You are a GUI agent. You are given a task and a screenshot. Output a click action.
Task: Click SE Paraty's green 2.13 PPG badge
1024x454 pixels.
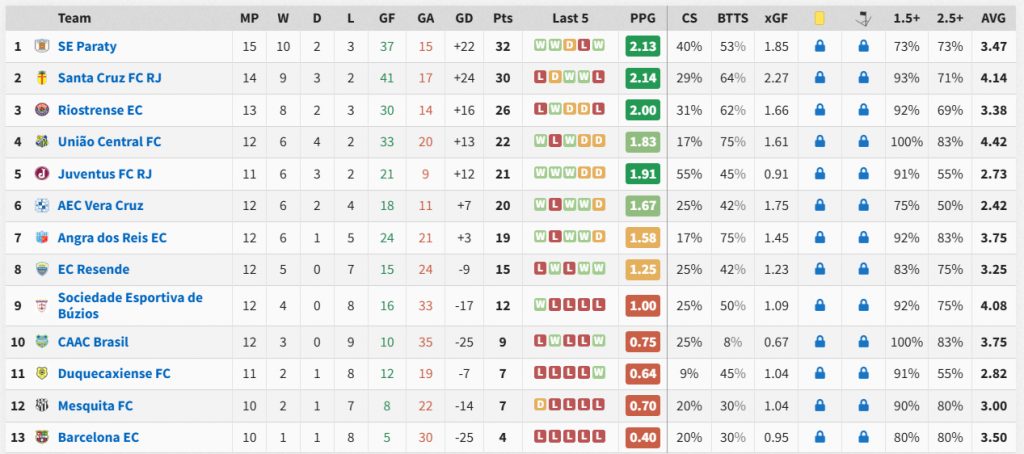(643, 46)
